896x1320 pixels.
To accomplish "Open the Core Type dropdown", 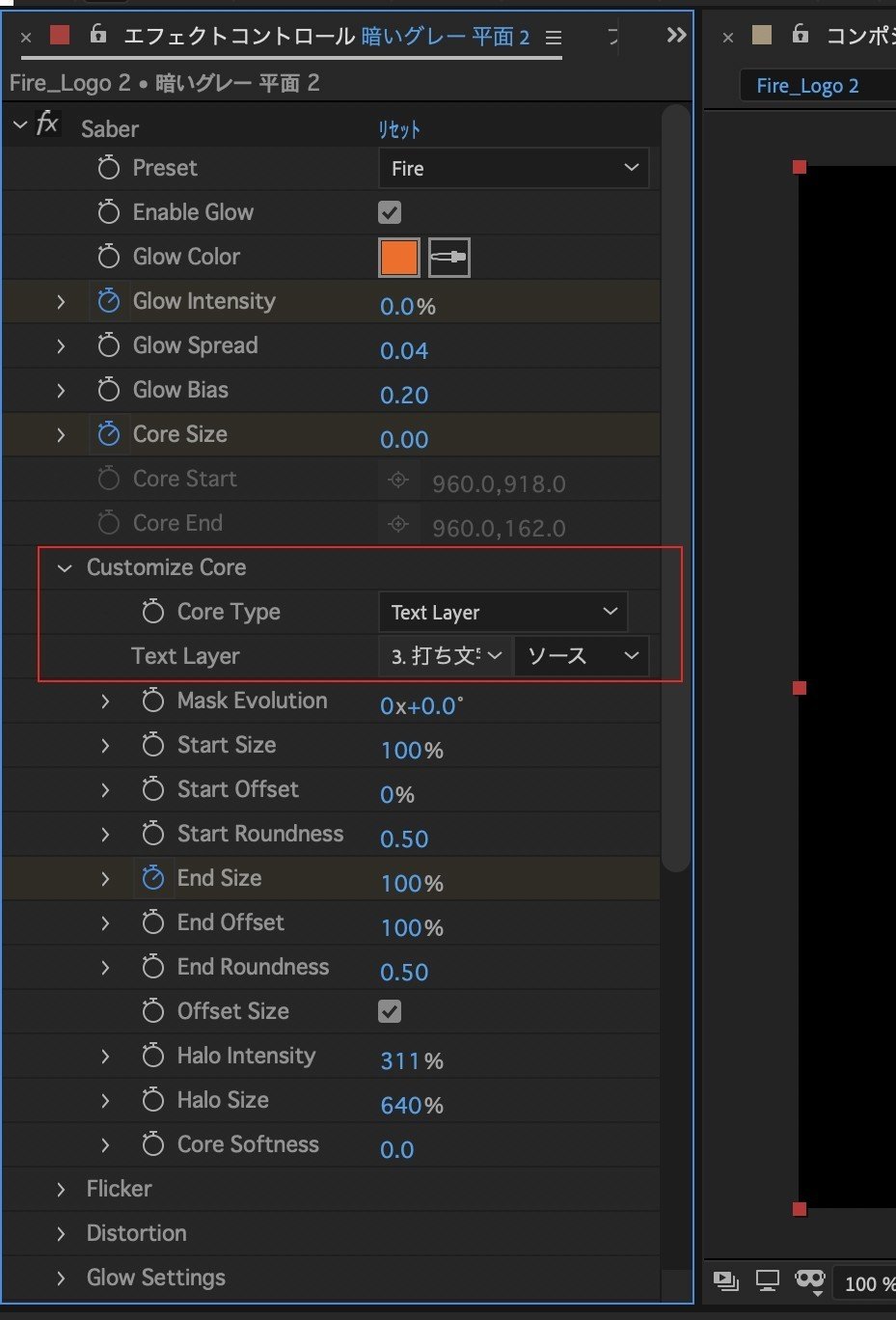I will tap(503, 612).
